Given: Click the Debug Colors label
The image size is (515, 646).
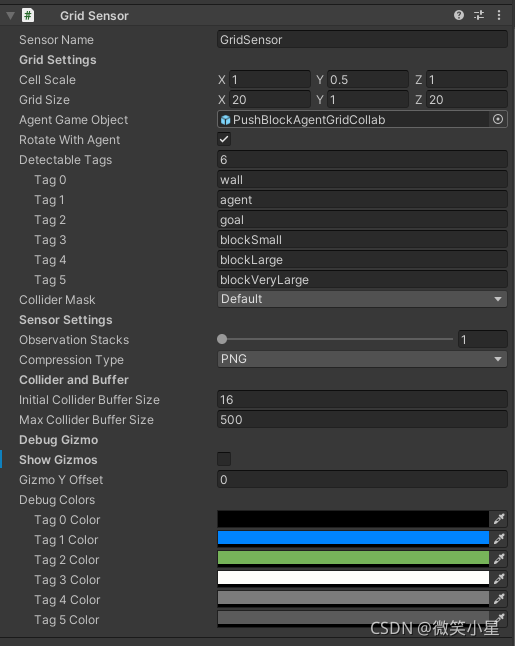Looking at the screenshot, I should 57,500.
